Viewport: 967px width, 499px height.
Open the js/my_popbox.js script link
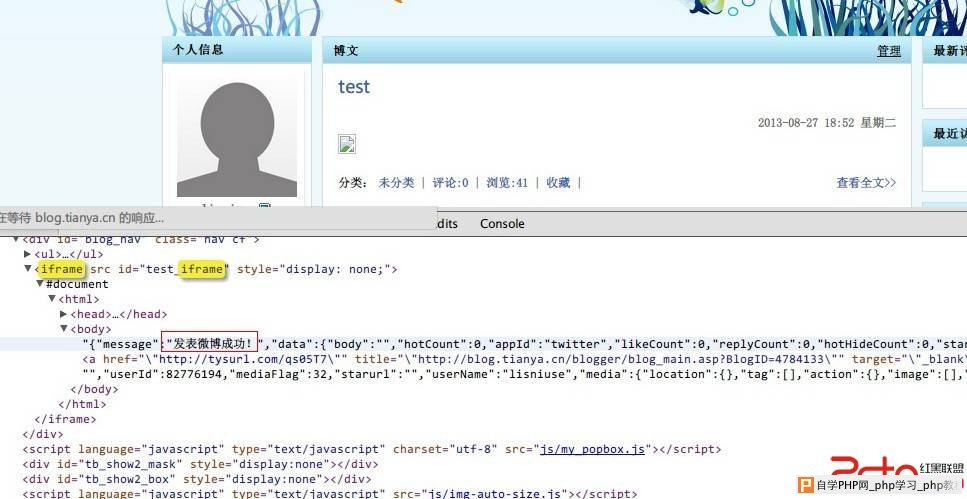(592, 449)
